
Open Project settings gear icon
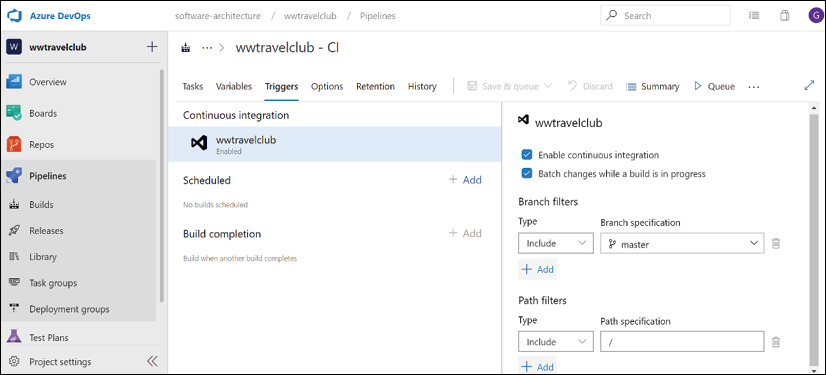tap(14, 362)
